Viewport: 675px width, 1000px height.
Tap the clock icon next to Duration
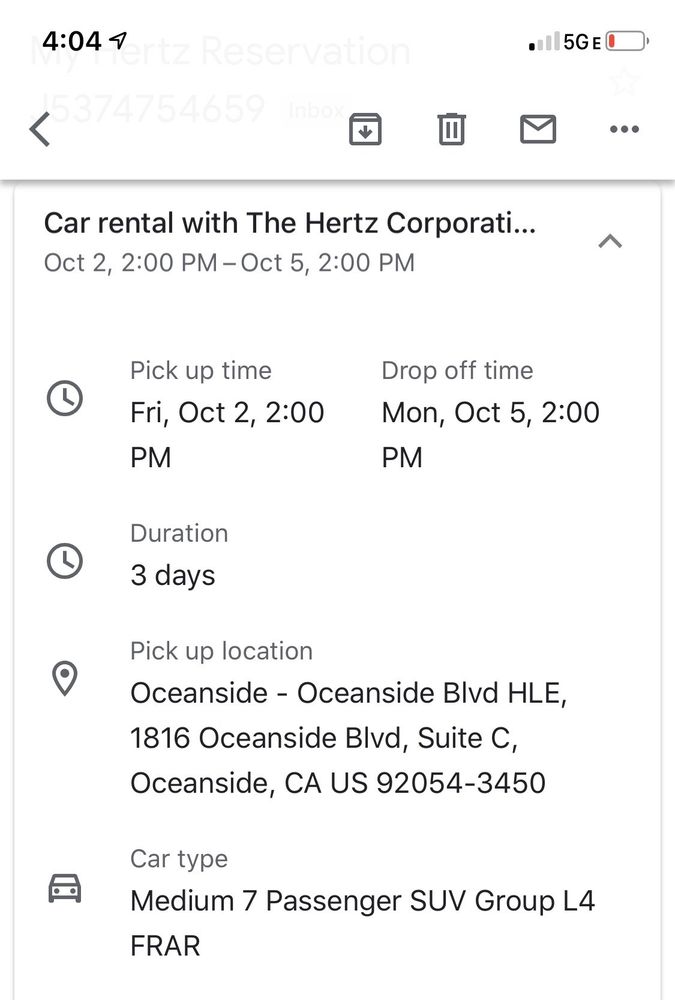(x=65, y=561)
